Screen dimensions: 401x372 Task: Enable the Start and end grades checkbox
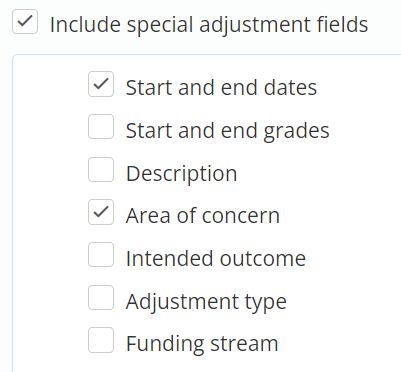[x=101, y=127]
